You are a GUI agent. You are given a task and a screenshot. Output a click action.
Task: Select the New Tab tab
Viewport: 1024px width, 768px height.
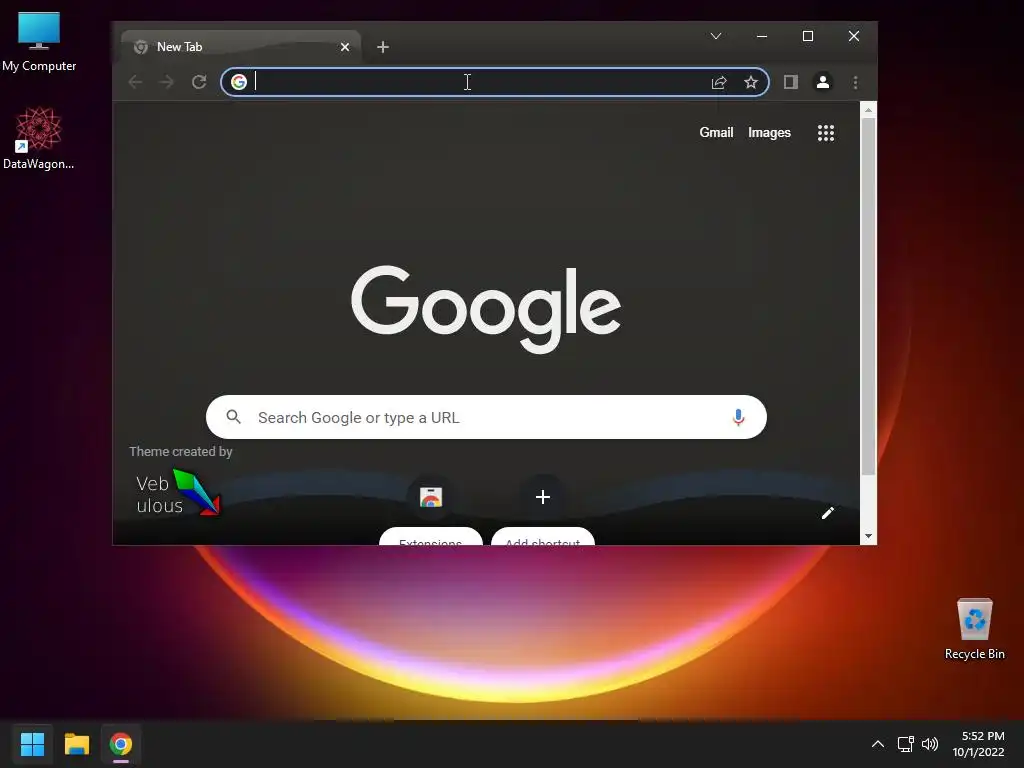[240, 47]
